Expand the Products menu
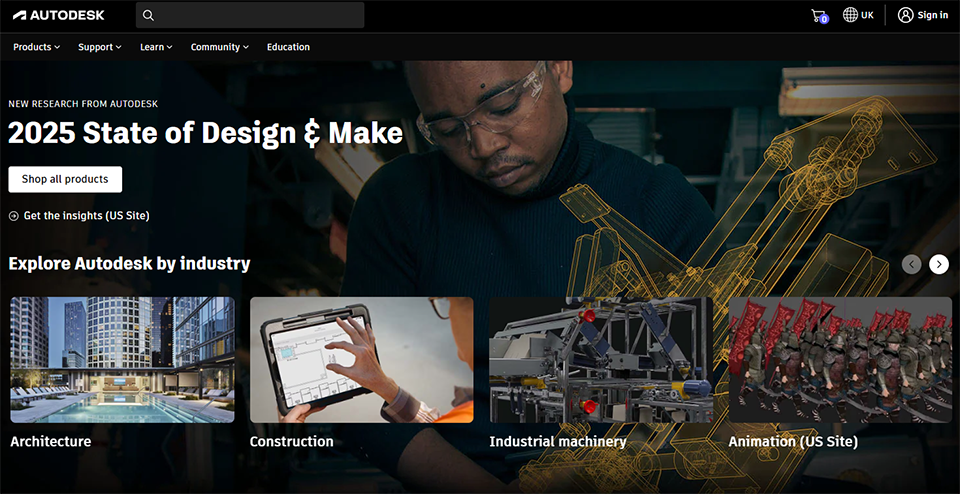 [37, 47]
